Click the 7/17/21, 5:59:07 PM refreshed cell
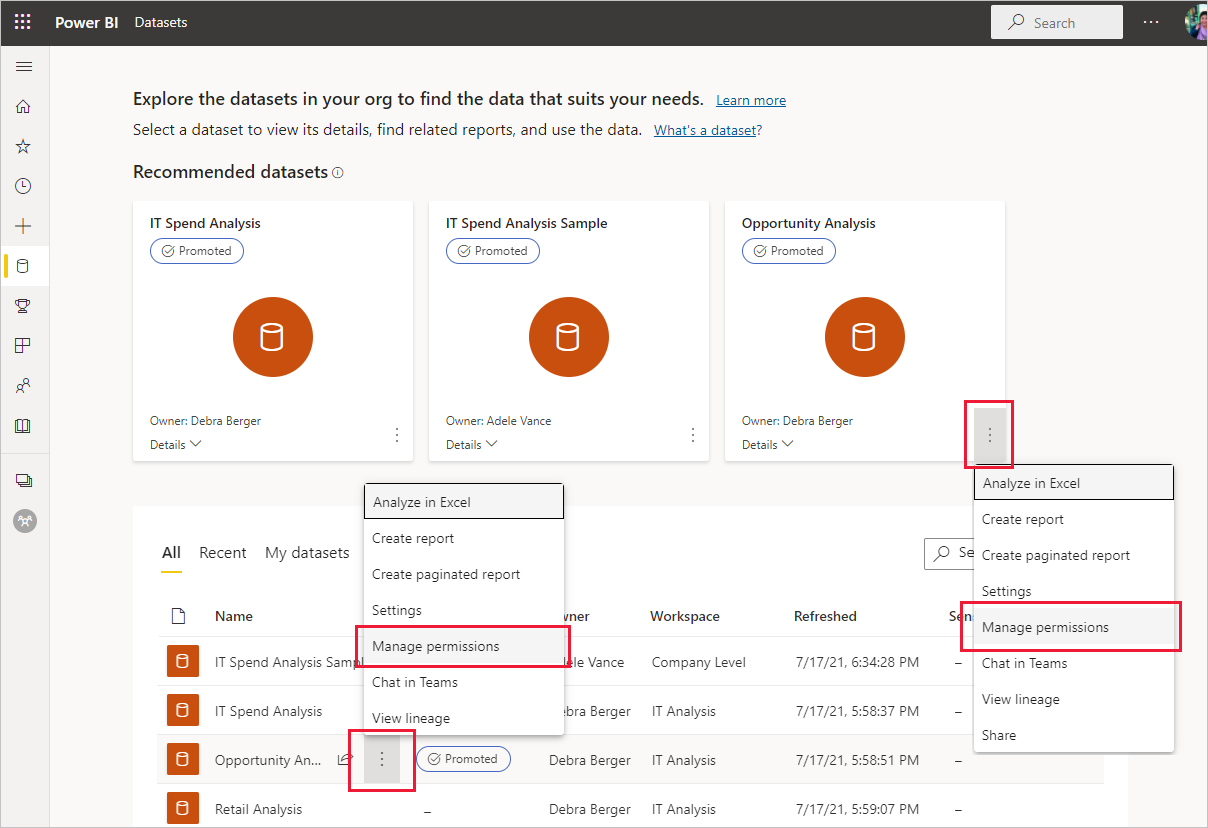 [856, 809]
